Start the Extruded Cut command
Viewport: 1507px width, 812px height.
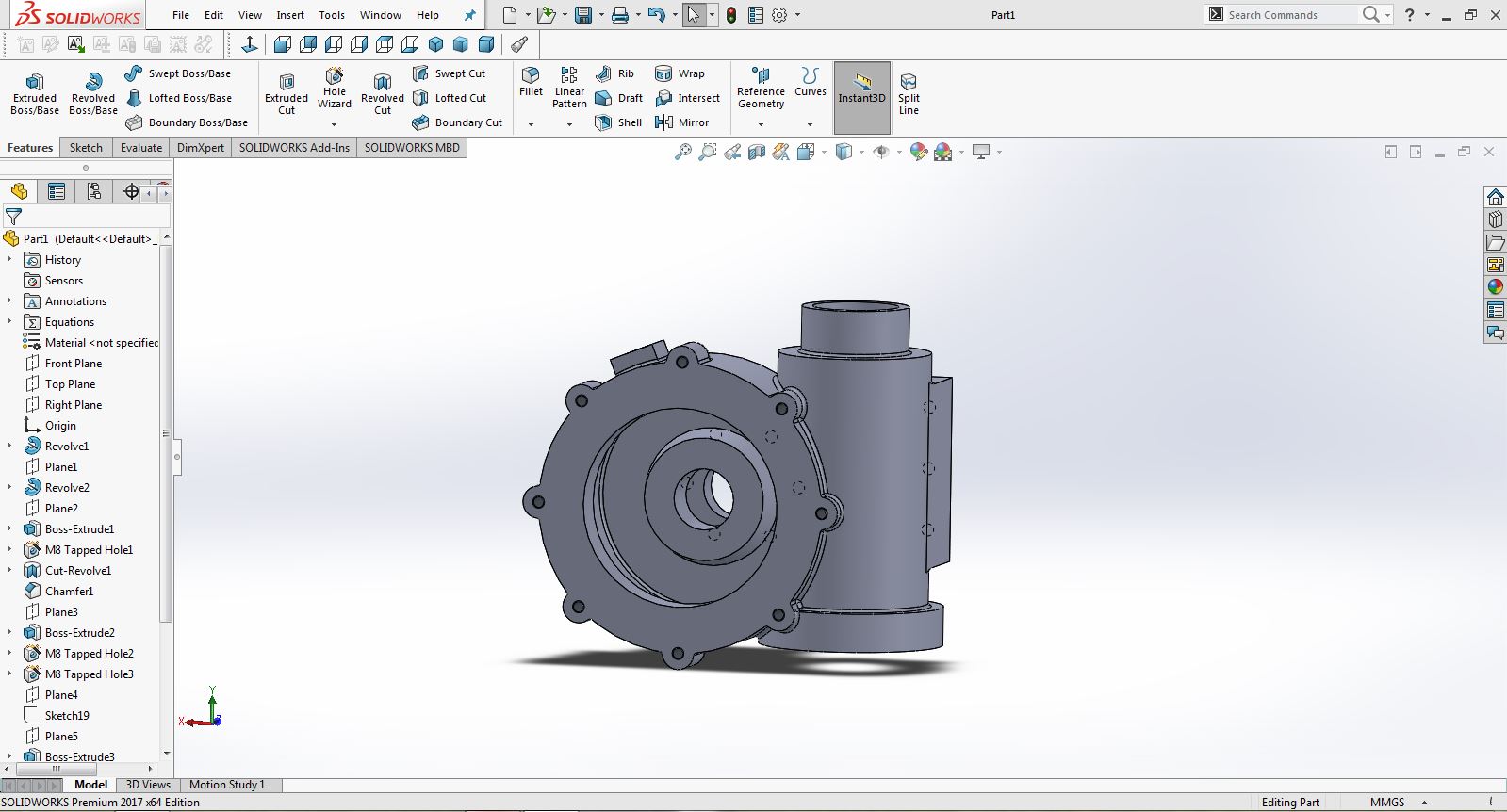[287, 94]
